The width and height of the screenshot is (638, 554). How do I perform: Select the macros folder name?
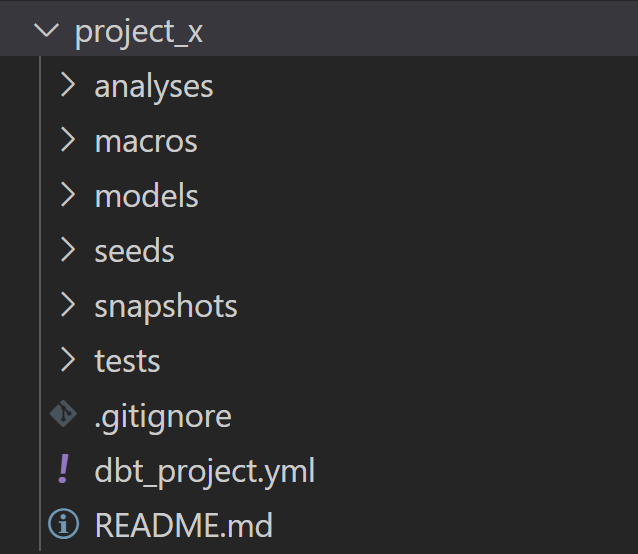146,142
